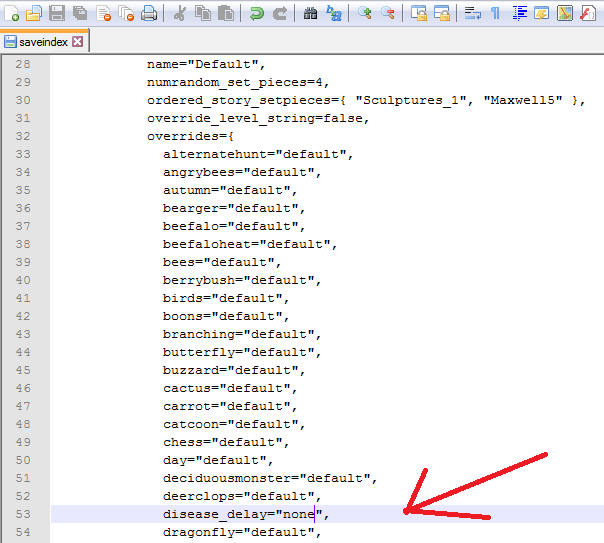This screenshot has width=604, height=543.
Task: Click the Save All stacked disks icon
Action: pos(80,13)
